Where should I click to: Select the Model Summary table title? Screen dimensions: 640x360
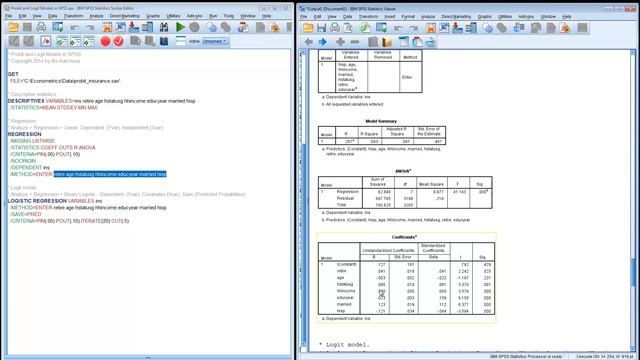click(381, 121)
